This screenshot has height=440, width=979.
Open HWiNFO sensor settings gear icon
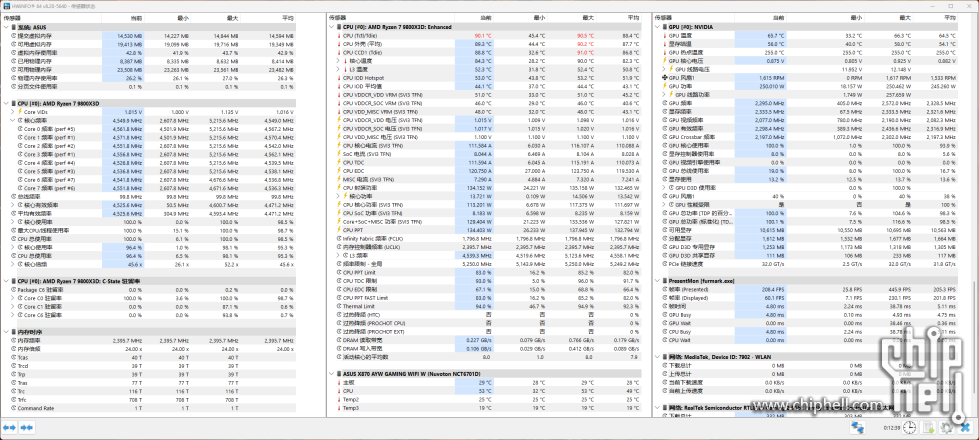(947, 428)
